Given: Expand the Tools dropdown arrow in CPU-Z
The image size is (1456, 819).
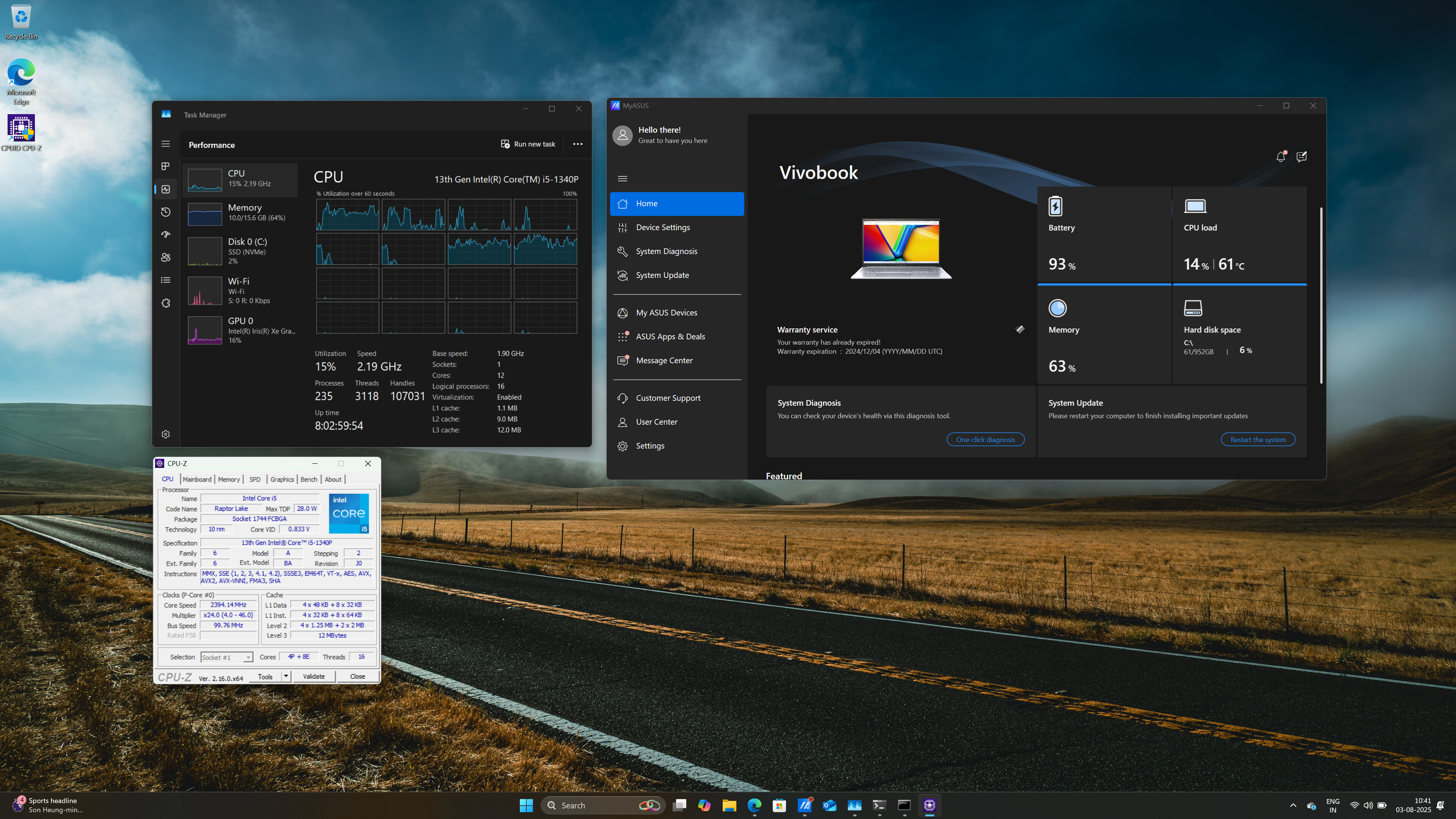Looking at the screenshot, I should 286,676.
